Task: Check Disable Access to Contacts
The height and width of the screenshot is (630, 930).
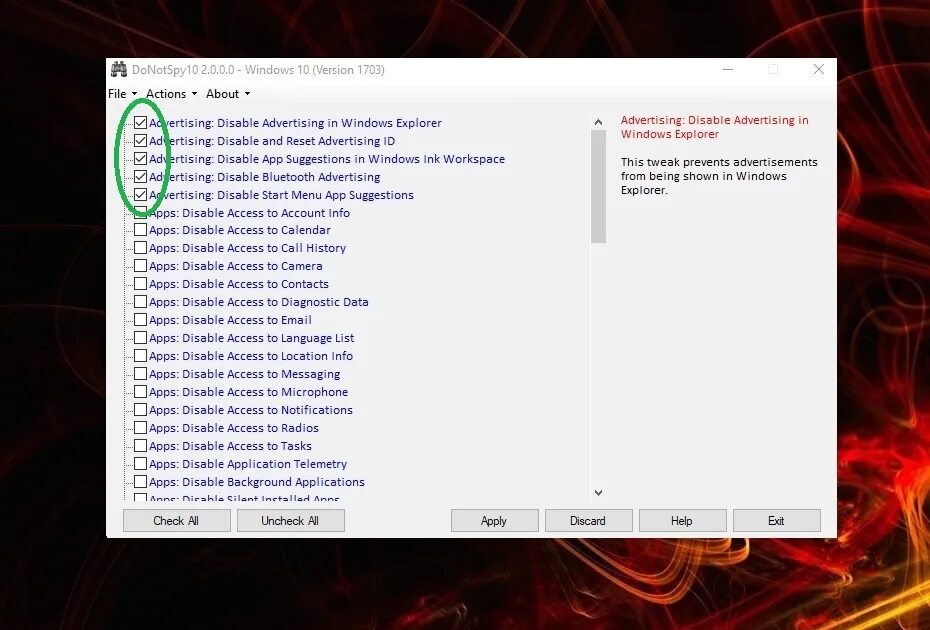Action: (x=141, y=284)
